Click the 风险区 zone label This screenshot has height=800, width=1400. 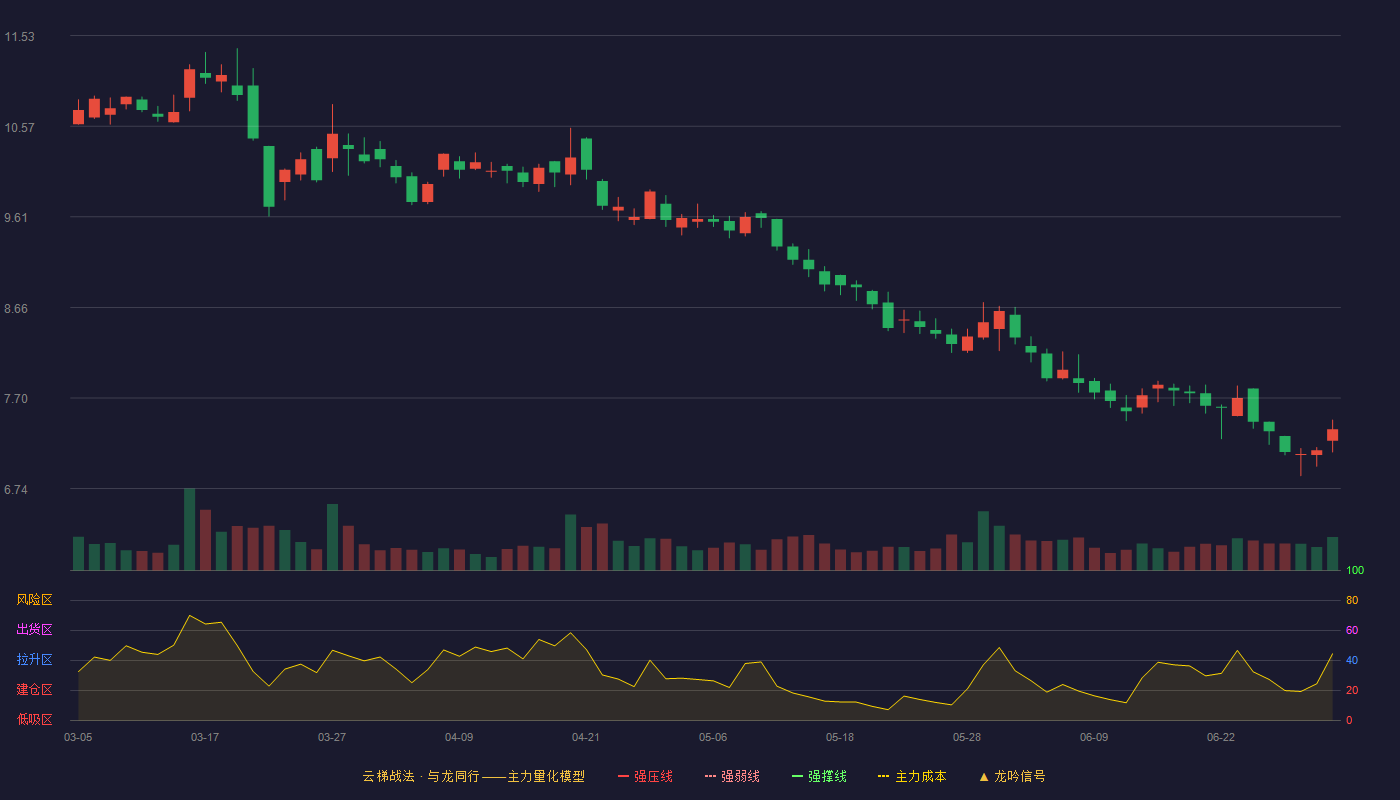click(x=34, y=600)
